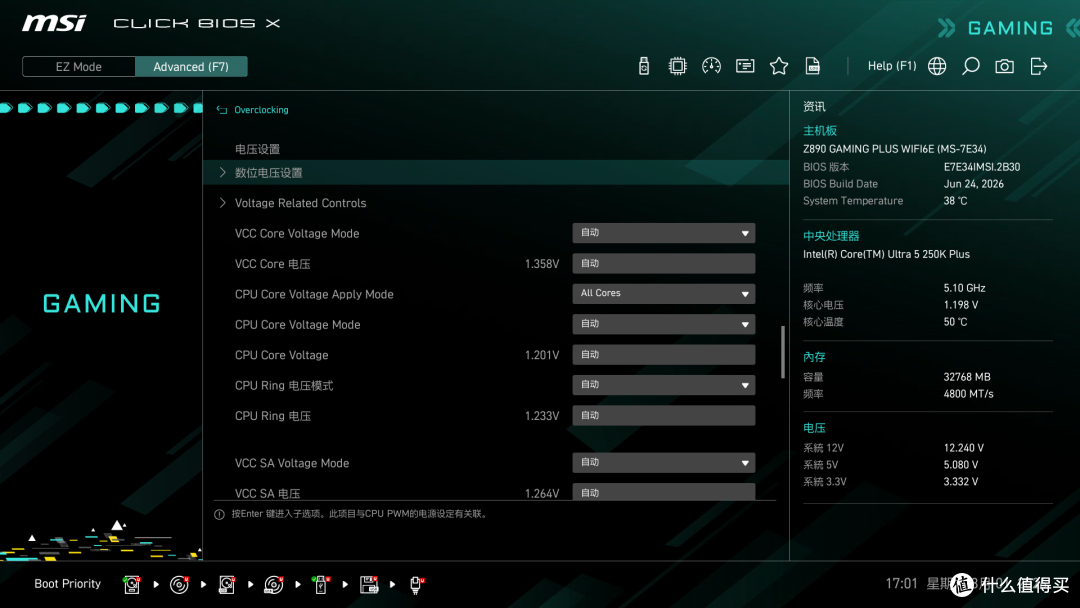The image size is (1080, 608).
Task: Click the VCC SA 电压 input field
Action: coord(663,492)
